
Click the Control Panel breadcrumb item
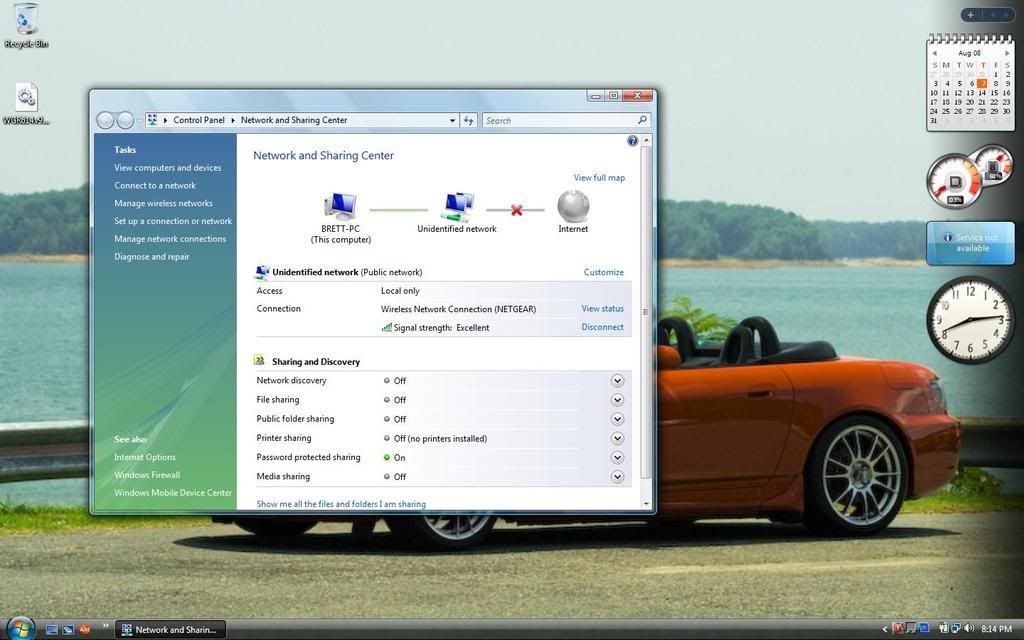click(x=198, y=120)
